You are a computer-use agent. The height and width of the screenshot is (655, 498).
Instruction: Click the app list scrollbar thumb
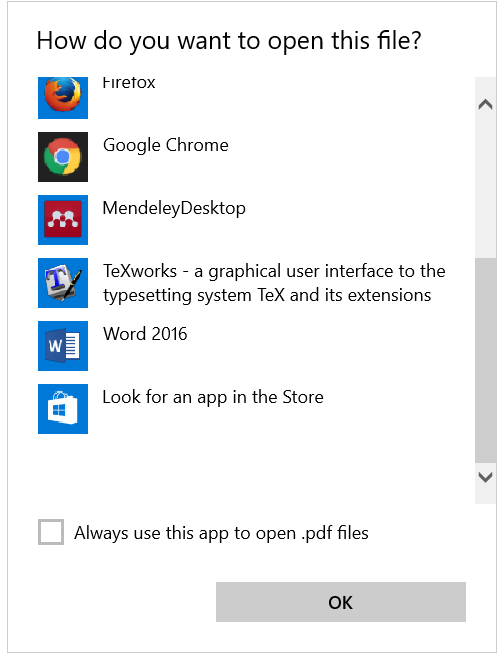485,361
